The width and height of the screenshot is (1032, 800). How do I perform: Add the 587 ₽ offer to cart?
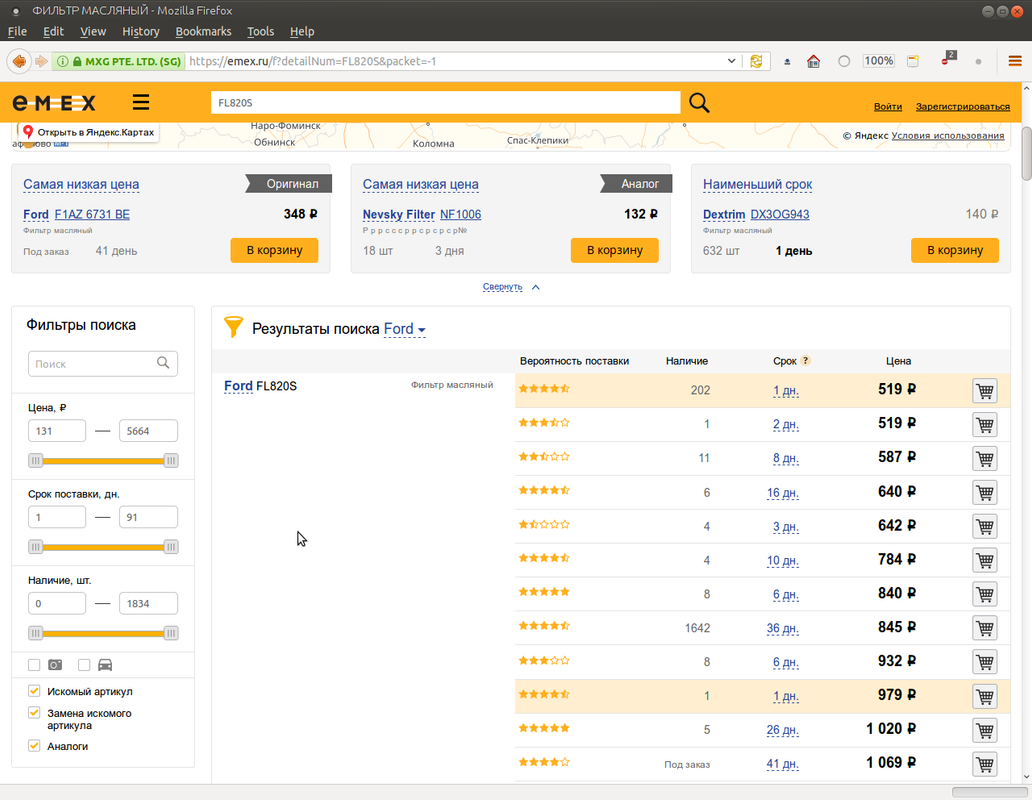pos(985,459)
